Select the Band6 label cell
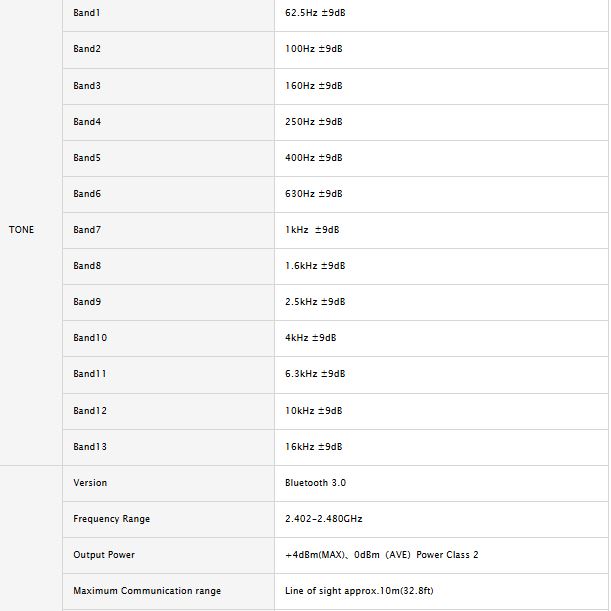Viewport: 611px width, 611px height. click(87, 194)
